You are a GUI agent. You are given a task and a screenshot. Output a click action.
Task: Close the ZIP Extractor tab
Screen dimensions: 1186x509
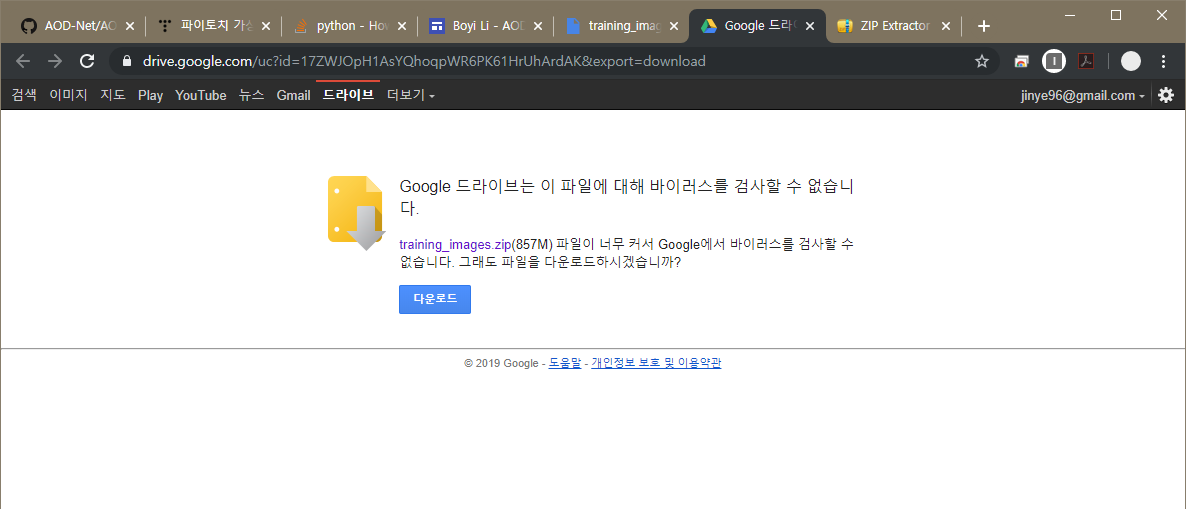tap(945, 26)
